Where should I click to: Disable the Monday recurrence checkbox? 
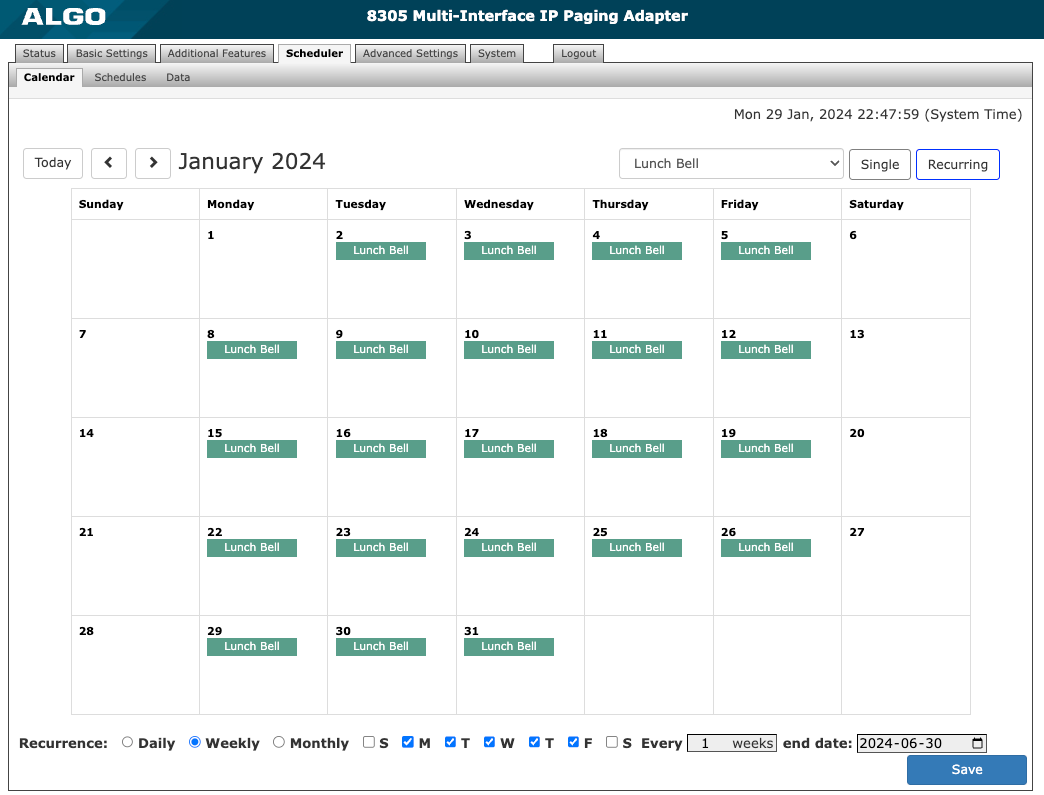tap(408, 742)
